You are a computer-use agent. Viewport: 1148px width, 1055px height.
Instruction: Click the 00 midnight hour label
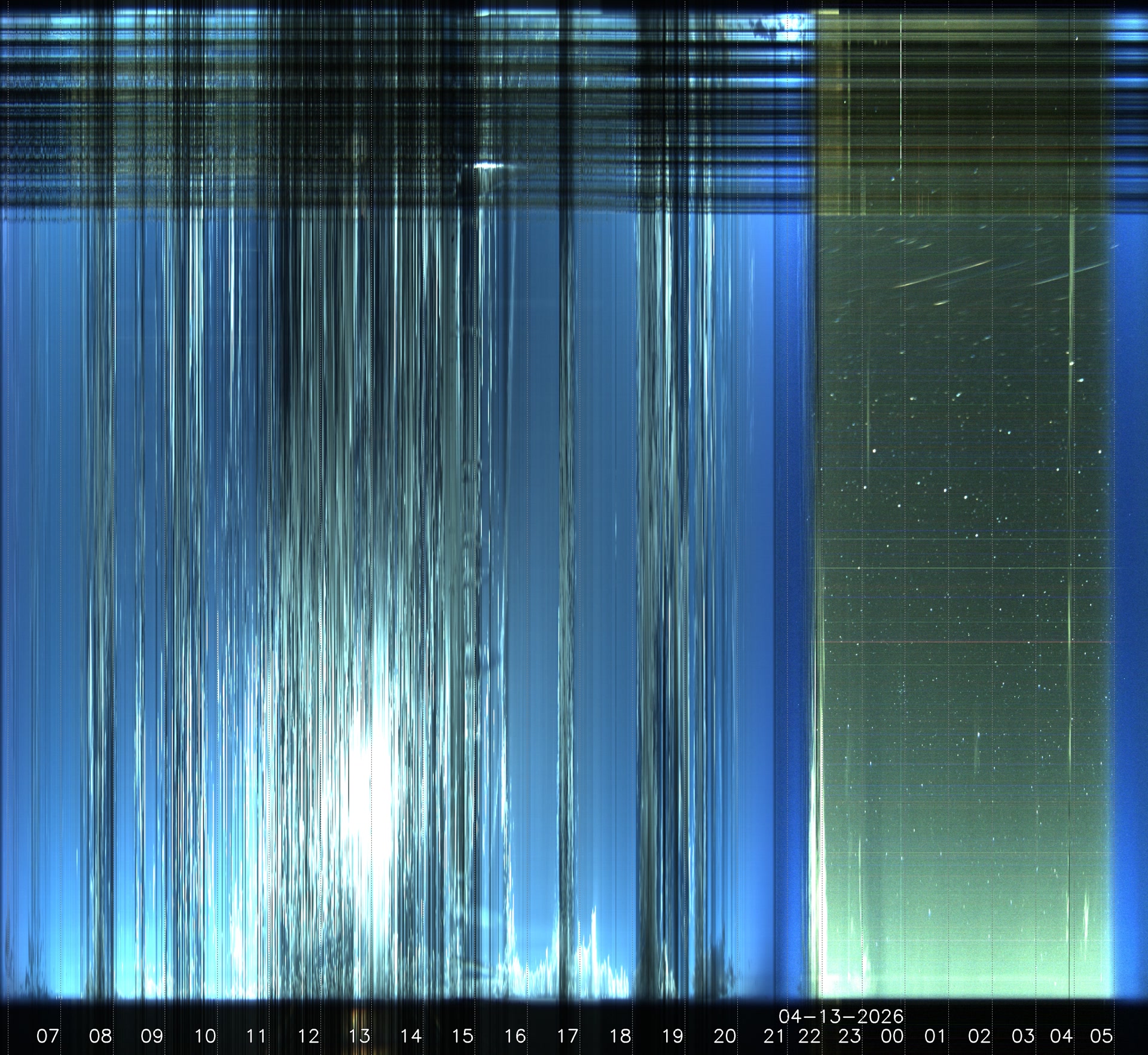point(892,1036)
